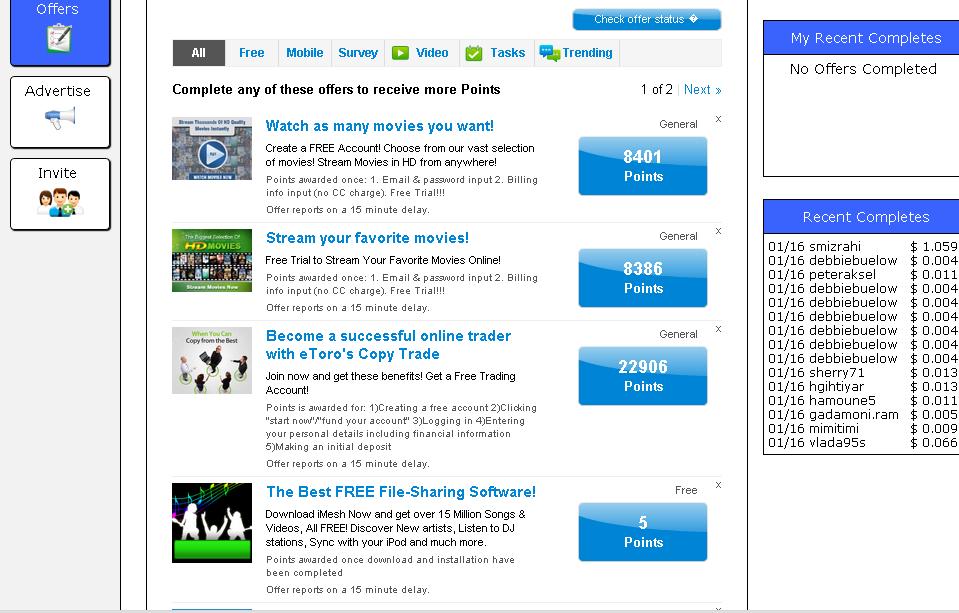Open the Video tab label

coord(432,53)
